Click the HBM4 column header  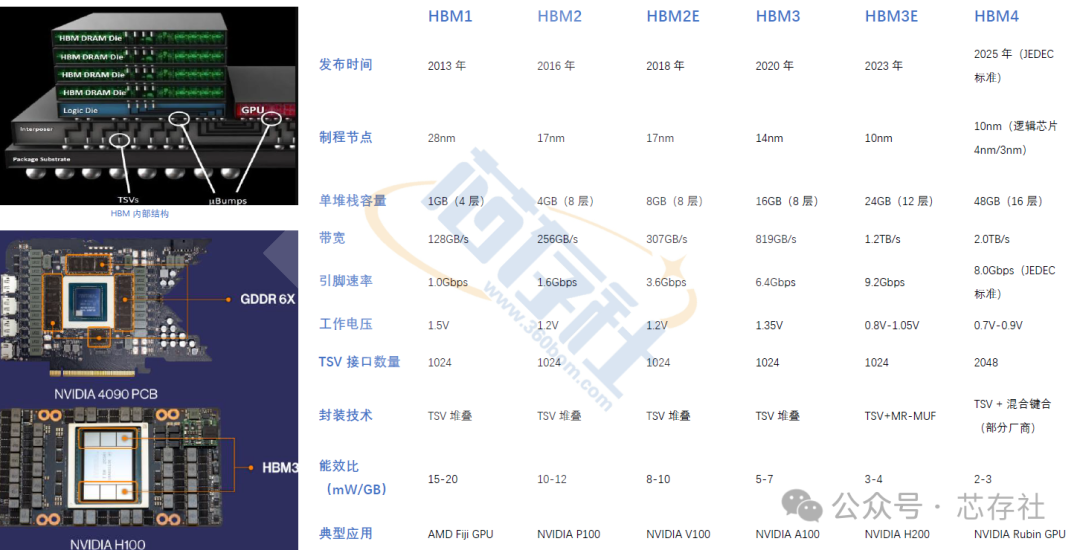pos(996,17)
